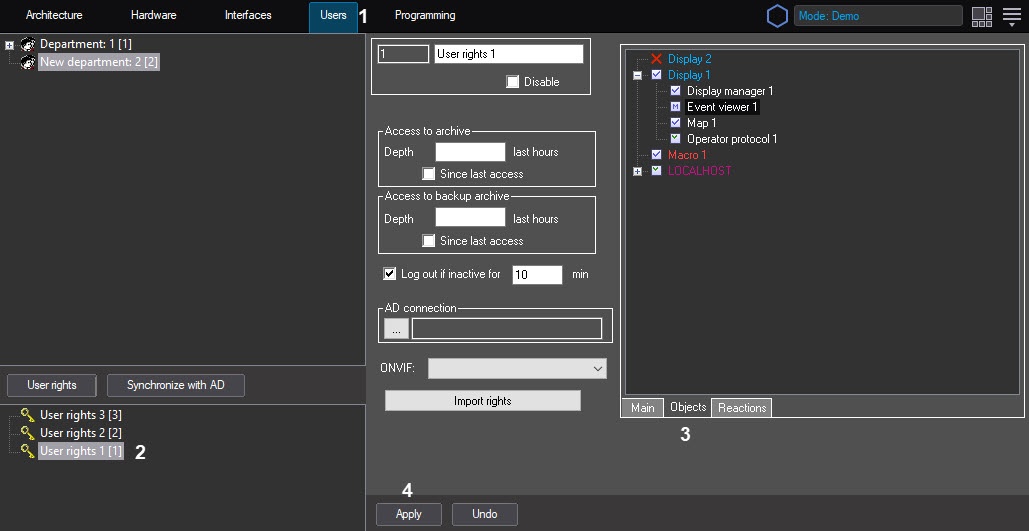Viewport: 1029px width, 531px height.
Task: Select Map 1 tree item
Action: click(x=702, y=123)
